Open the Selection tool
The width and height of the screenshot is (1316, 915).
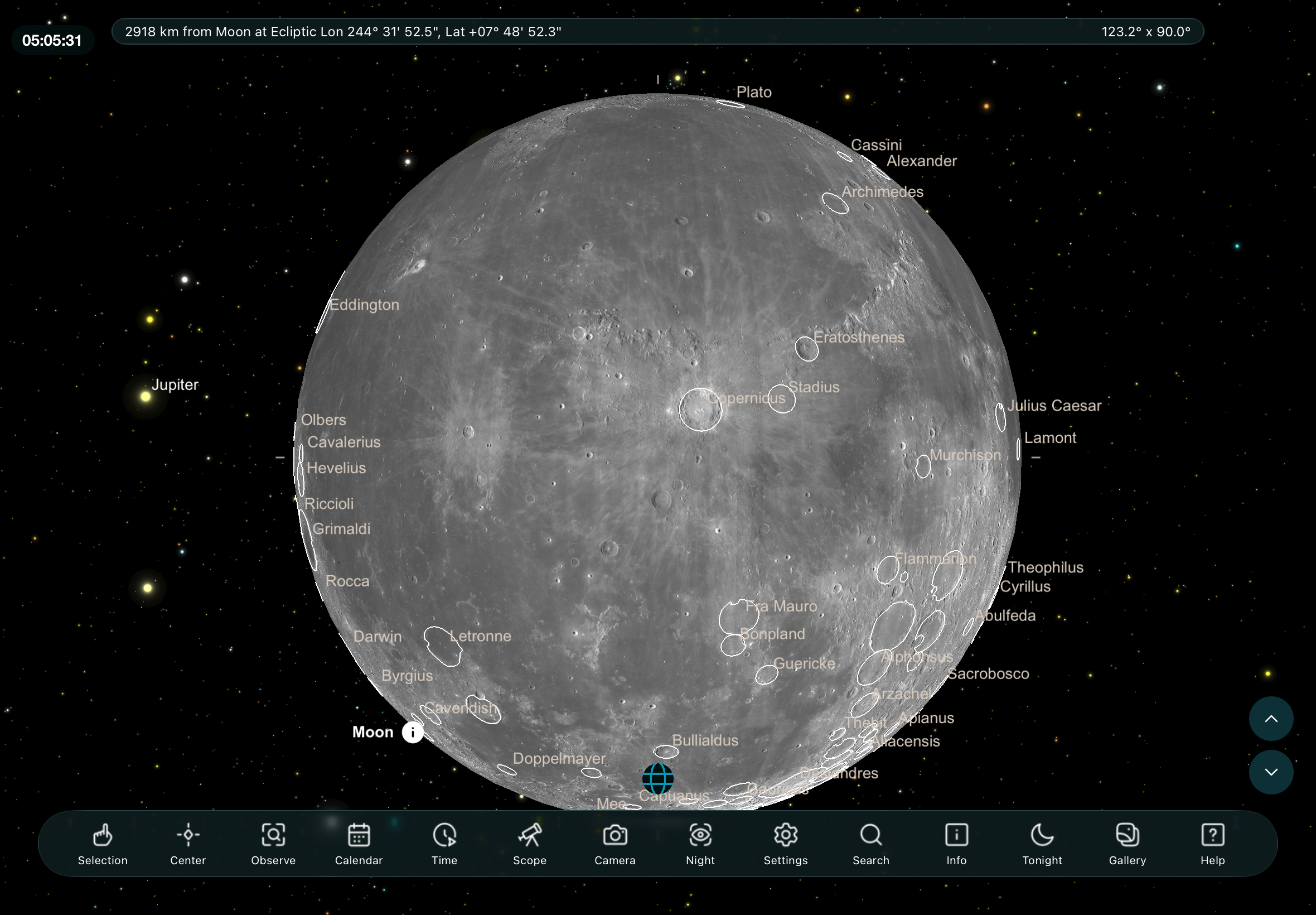(x=103, y=843)
